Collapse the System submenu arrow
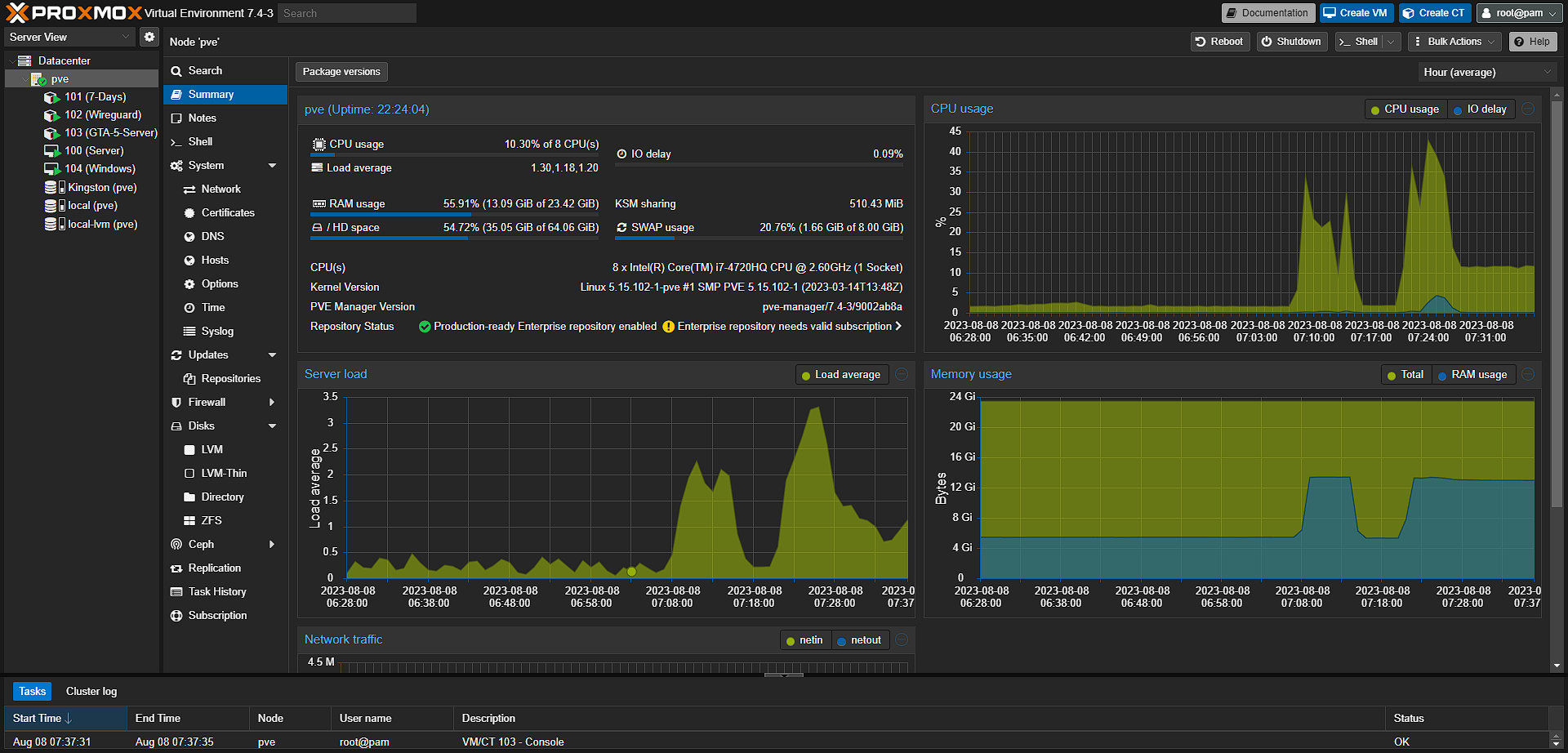This screenshot has height=753, width=1568. tap(273, 166)
